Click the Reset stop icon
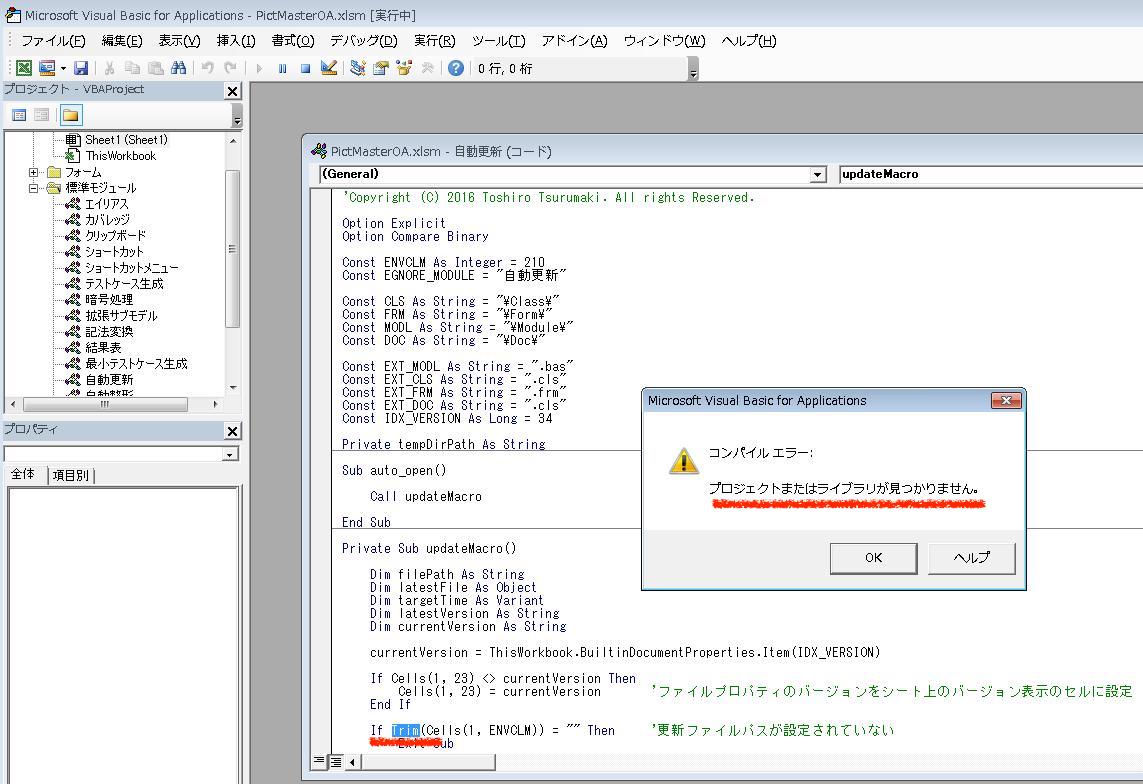The image size is (1143, 784). pos(305,68)
